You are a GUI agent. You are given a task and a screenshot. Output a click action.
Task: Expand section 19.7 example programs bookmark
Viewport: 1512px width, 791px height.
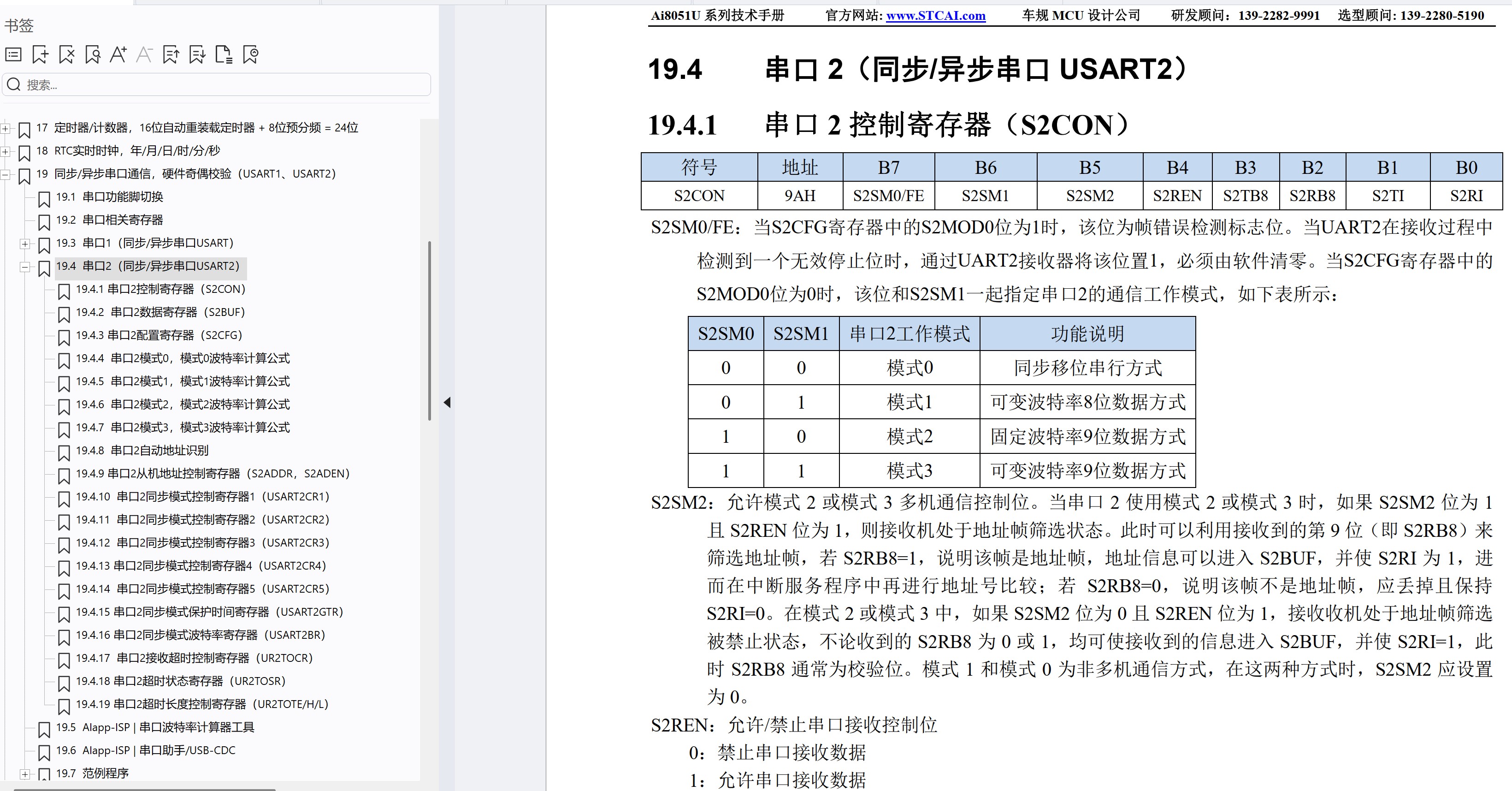coord(24,774)
